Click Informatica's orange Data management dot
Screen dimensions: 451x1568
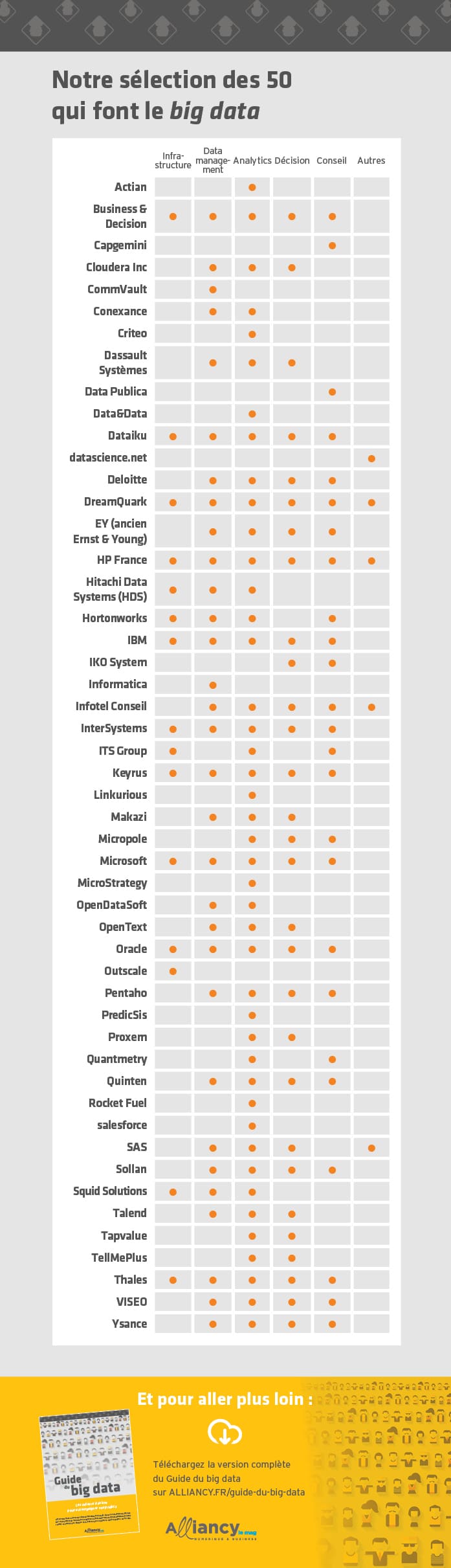click(213, 685)
